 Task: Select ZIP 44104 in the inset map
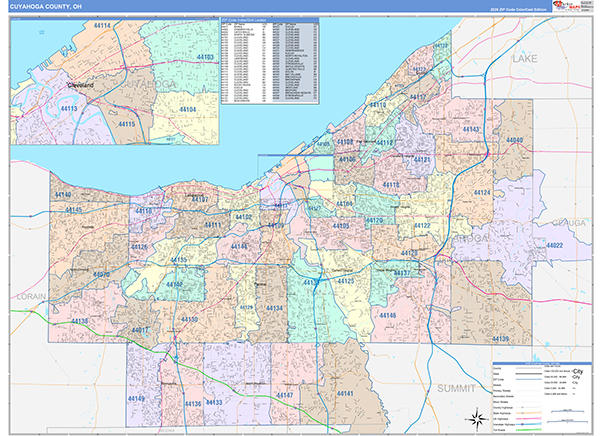pyautogui.click(x=188, y=109)
